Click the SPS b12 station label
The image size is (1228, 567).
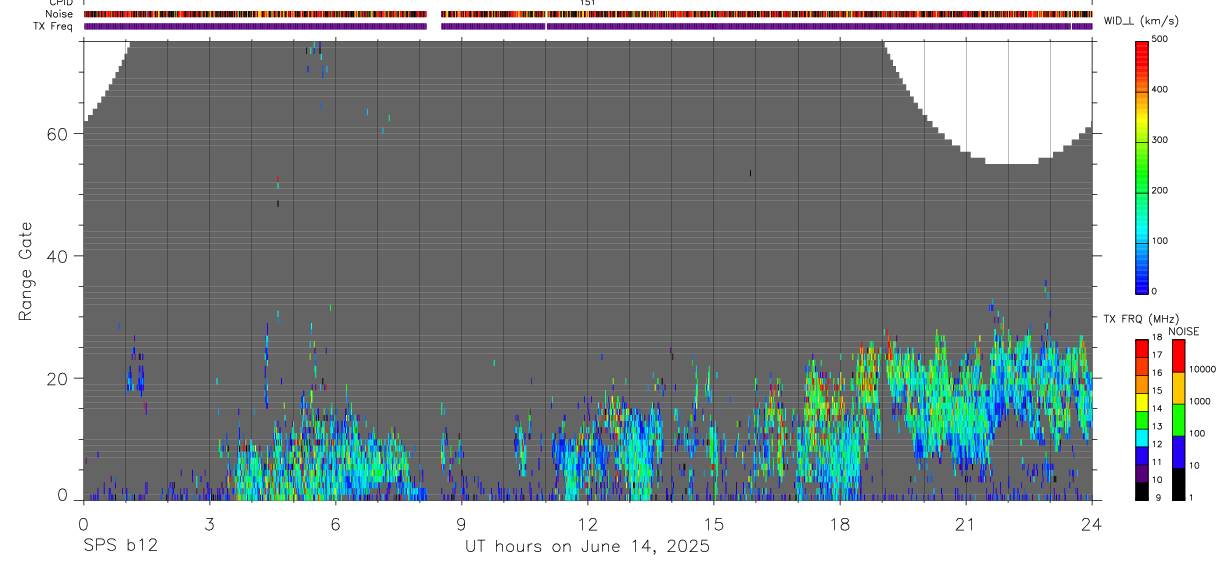coord(120,546)
